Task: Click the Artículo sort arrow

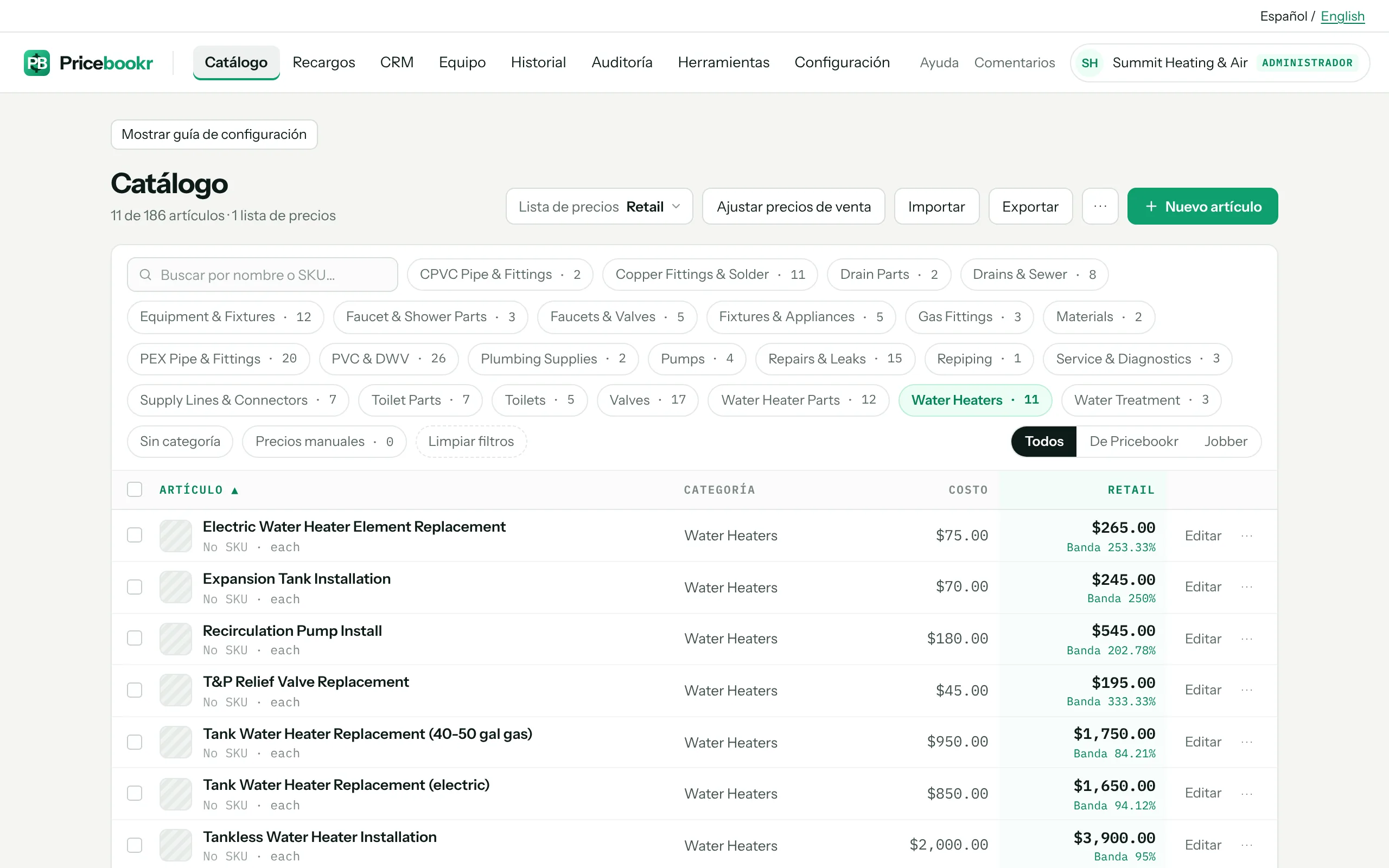Action: 234,490
